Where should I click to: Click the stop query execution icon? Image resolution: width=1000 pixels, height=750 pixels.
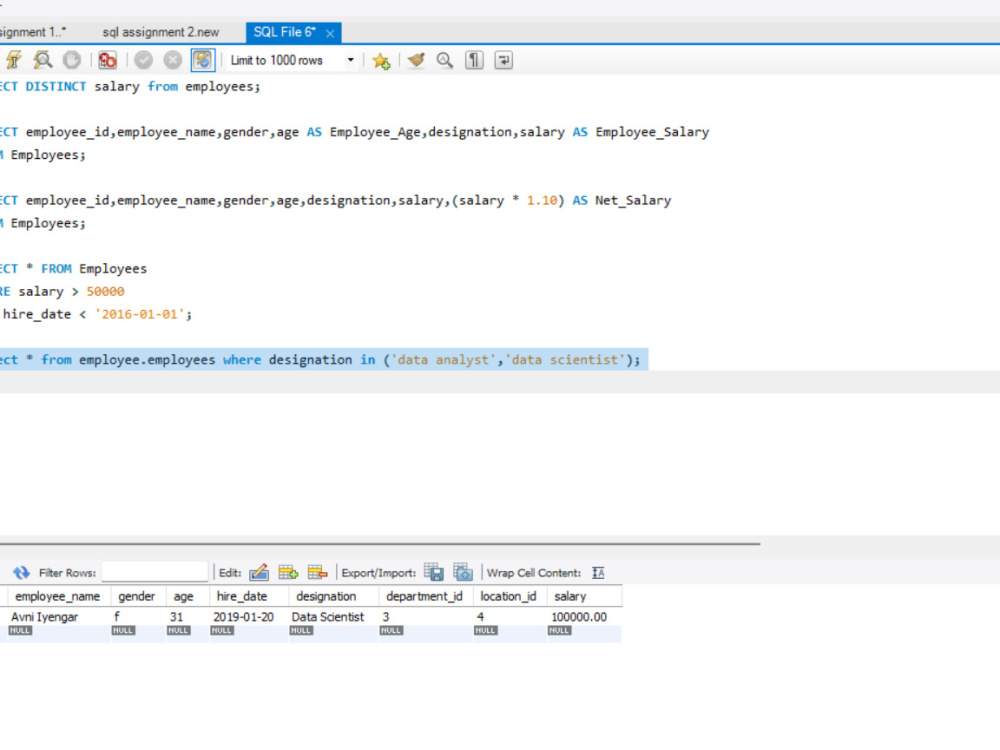click(71, 61)
